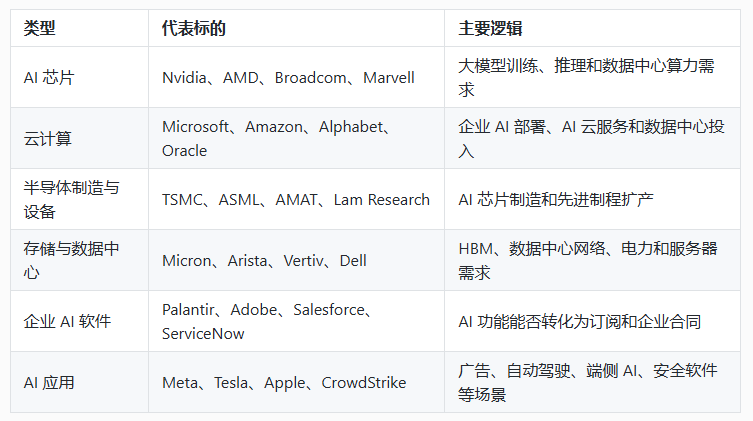Viewport: 753px width, 421px height.
Task: Click the AI 功能能否转化为订阅和企业合同 cell
Action: (592, 321)
